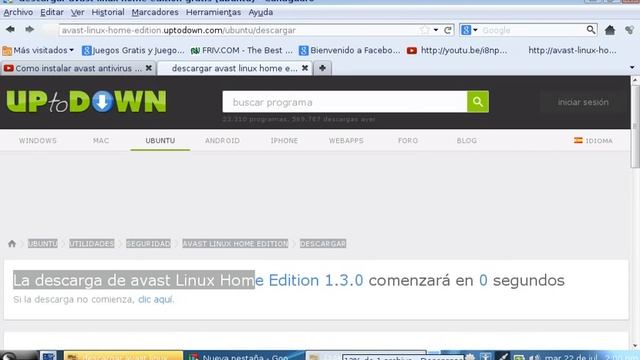This screenshot has width=640, height=360.
Task: Bookmark this page with the star icon
Action: pos(425,30)
